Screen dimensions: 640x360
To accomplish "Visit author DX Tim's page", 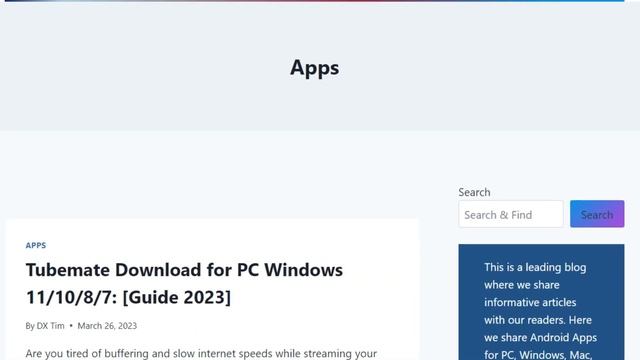I will tap(51, 326).
